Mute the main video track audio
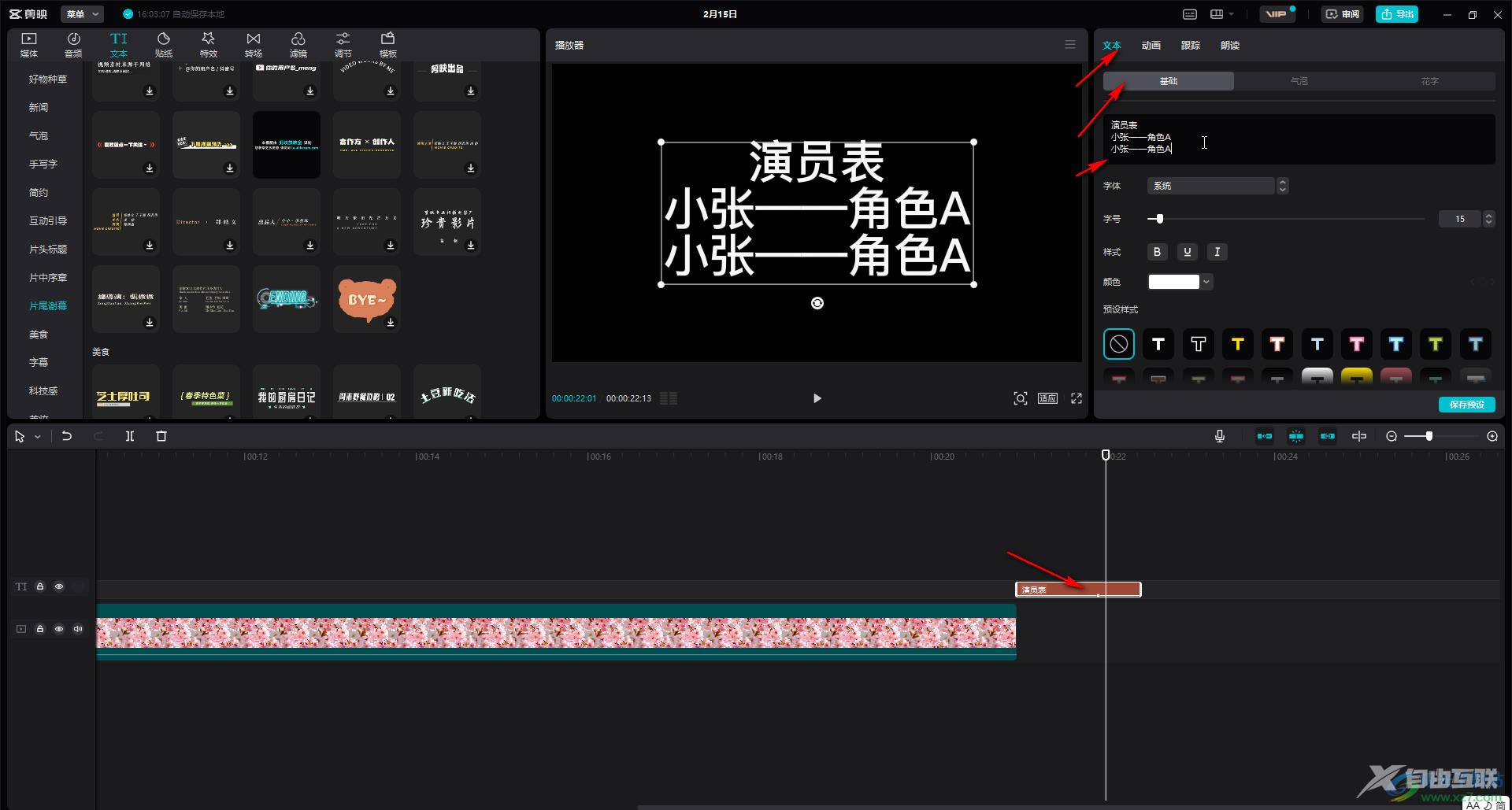 (x=78, y=629)
